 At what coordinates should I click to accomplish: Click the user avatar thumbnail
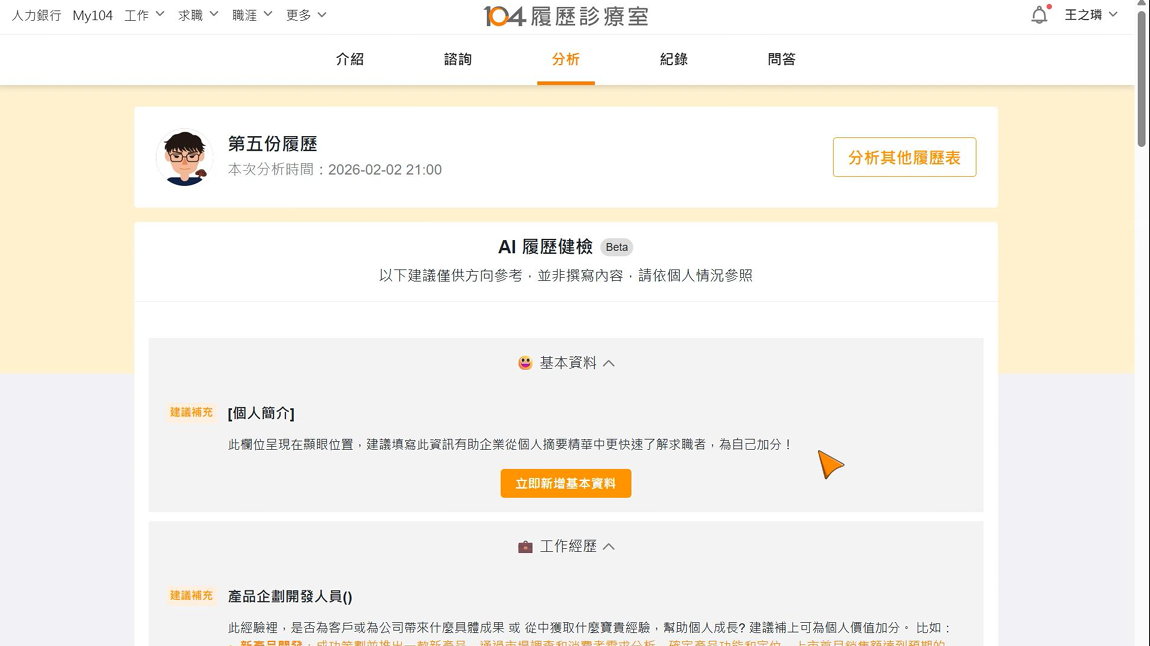click(185, 158)
